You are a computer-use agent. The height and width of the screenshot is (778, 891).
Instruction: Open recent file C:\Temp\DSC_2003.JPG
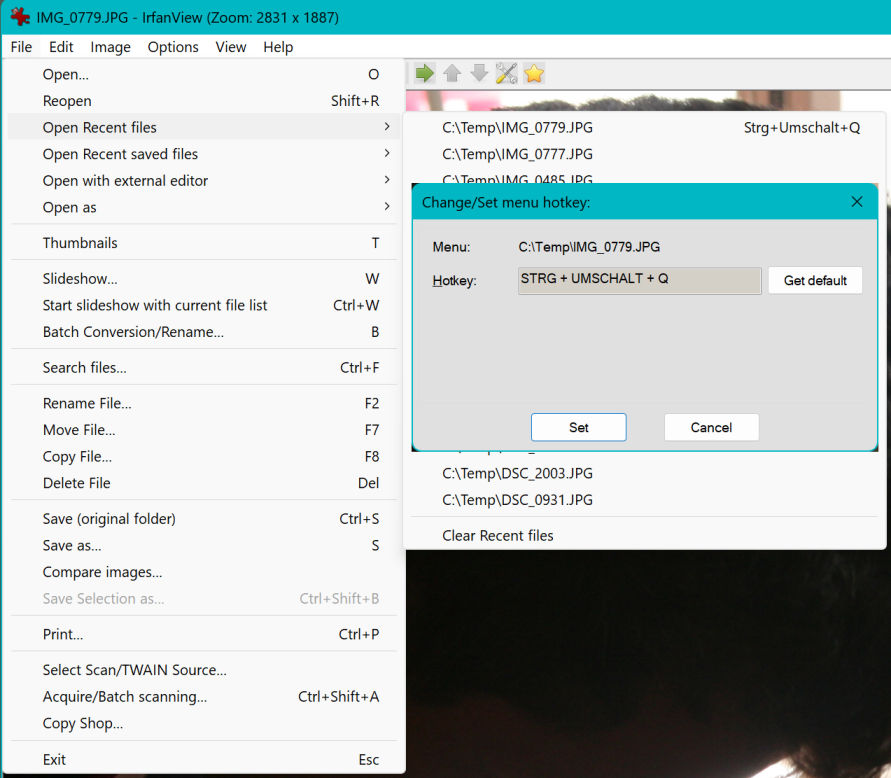[x=517, y=473]
